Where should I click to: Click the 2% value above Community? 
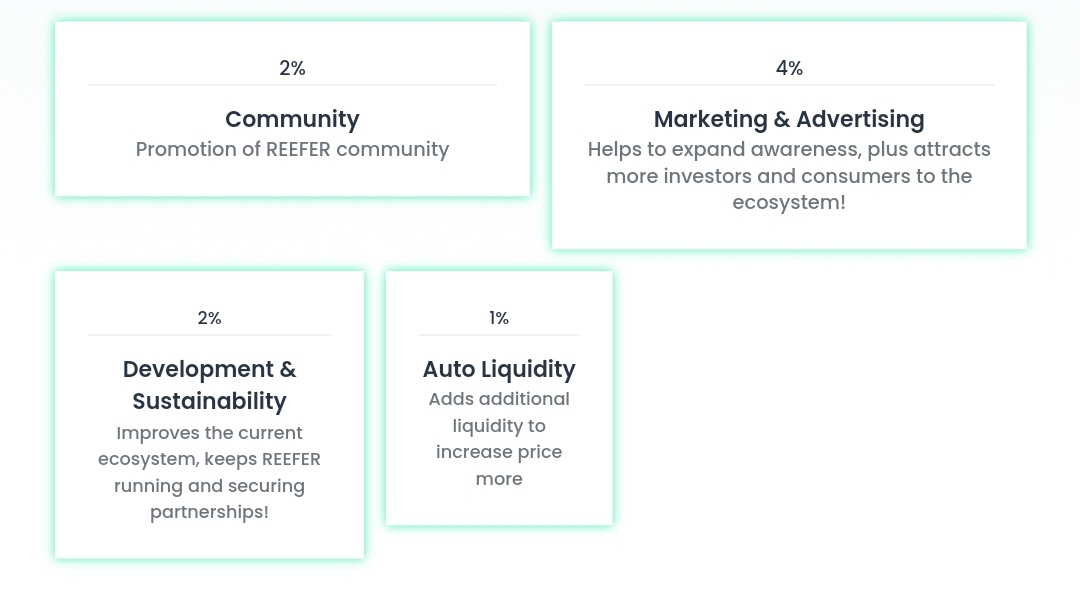pos(292,68)
